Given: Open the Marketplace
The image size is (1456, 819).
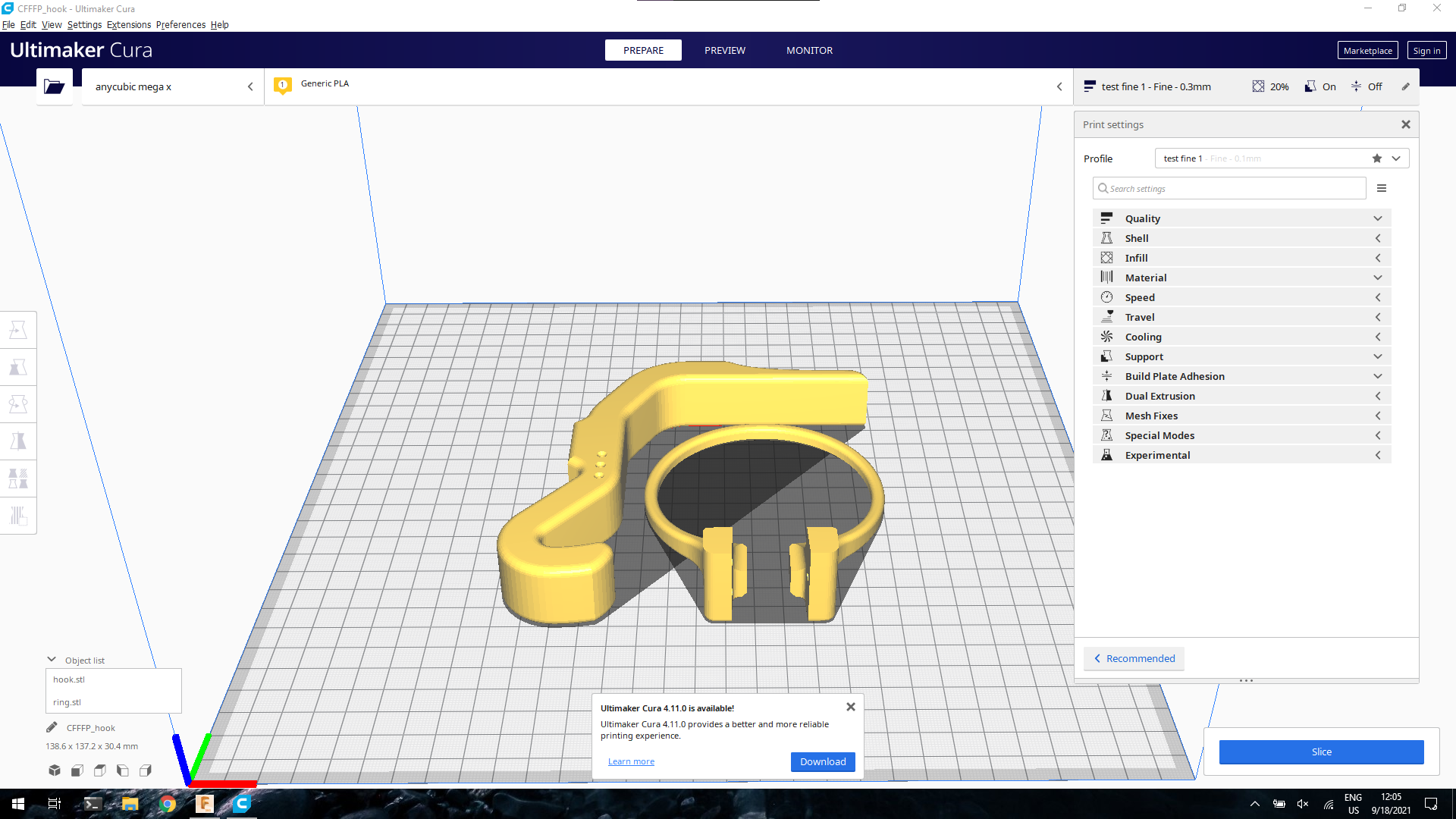Looking at the screenshot, I should [x=1367, y=51].
